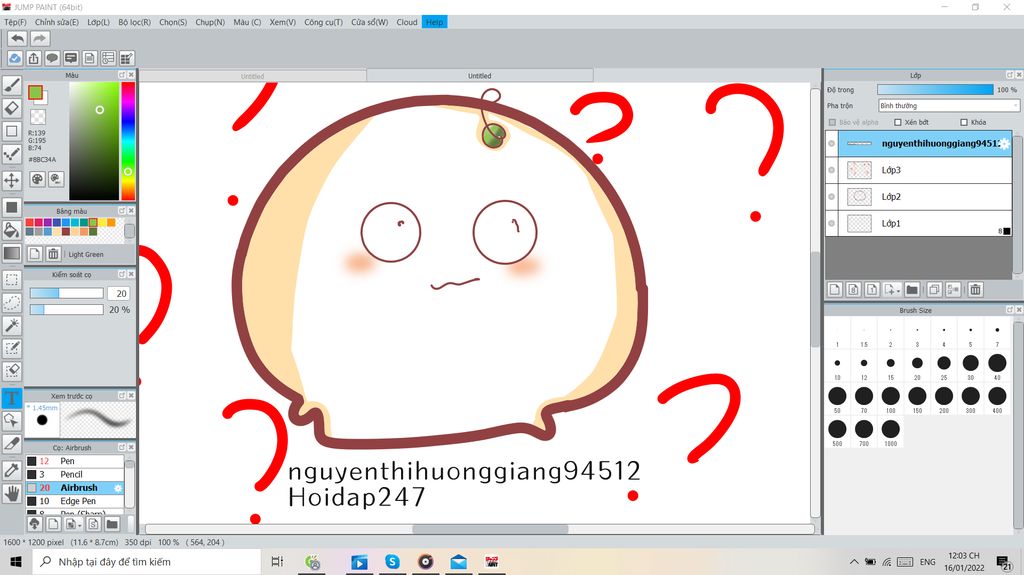Click the rainbow hue bar in the Màu panel
1024x575 pixels.
pyautogui.click(x=128, y=140)
